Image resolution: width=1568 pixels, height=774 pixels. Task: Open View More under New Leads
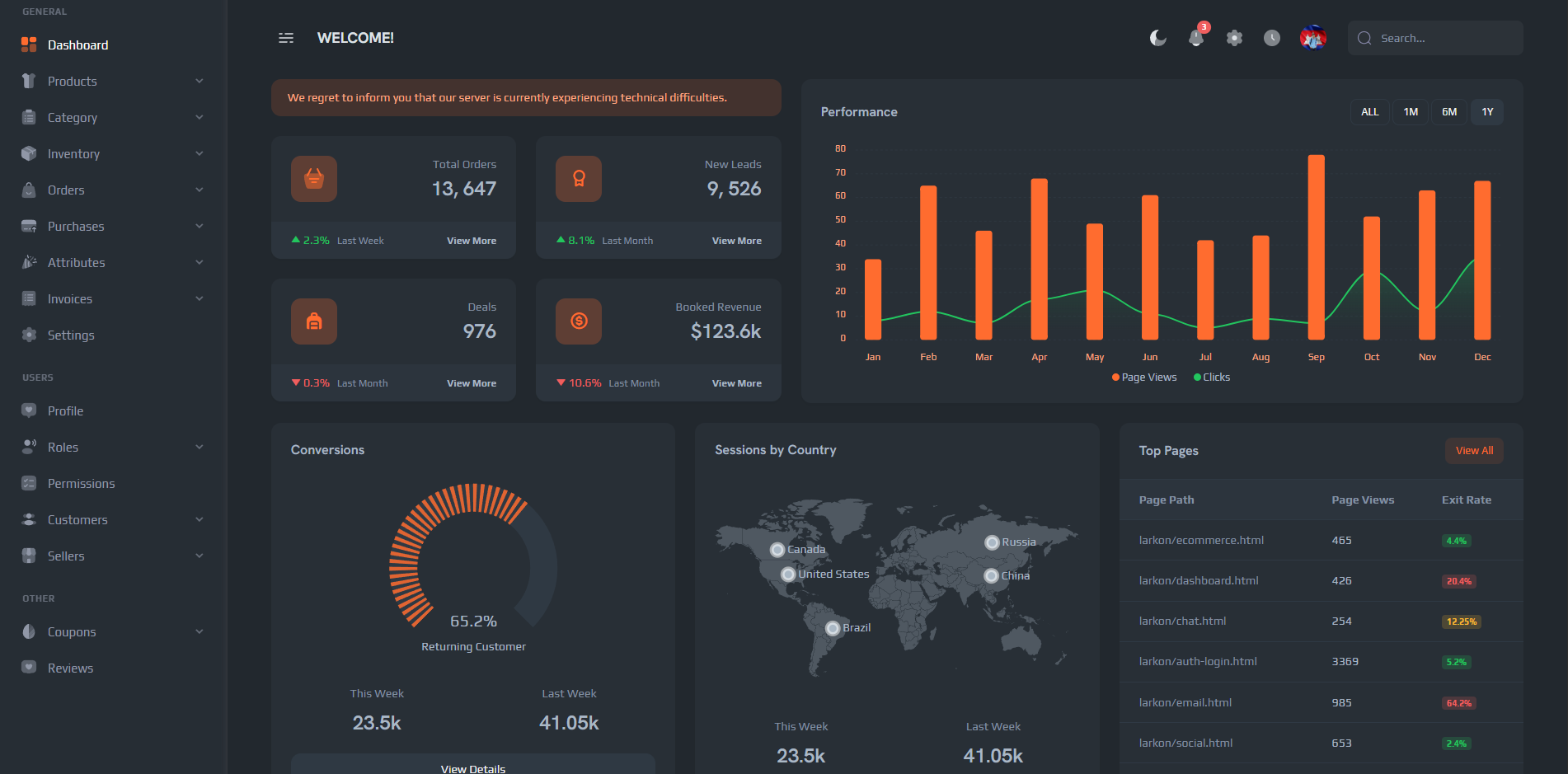[737, 241]
